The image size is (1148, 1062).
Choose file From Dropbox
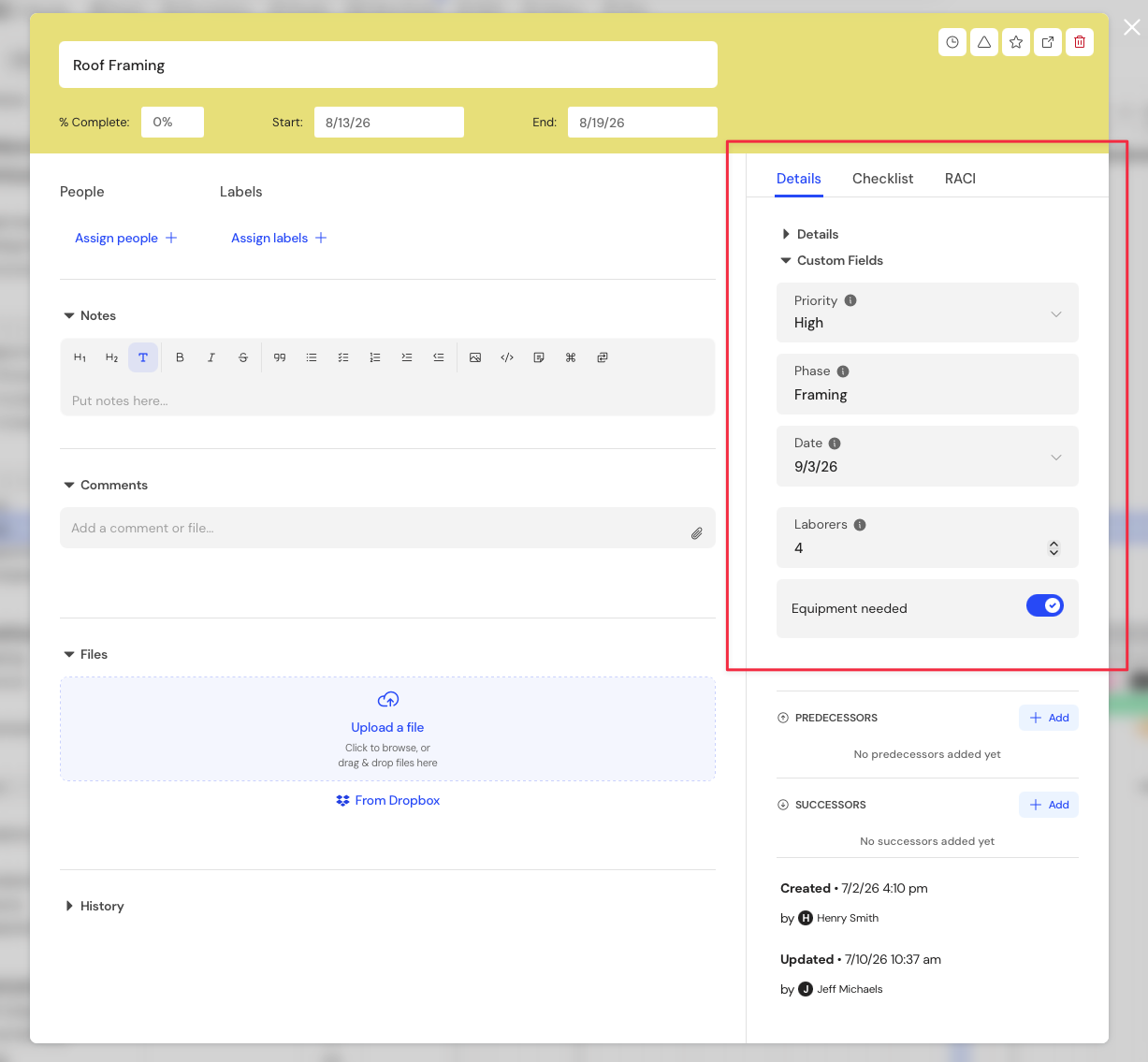click(387, 800)
